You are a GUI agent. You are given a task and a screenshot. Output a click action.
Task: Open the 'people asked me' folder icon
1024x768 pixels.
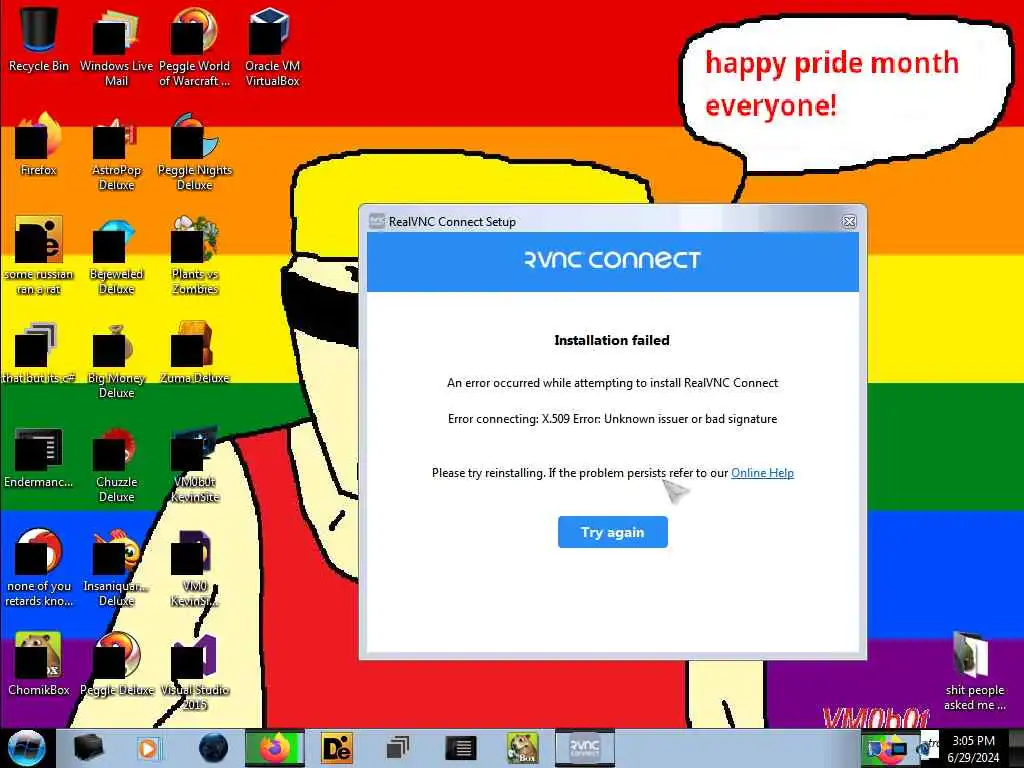[974, 671]
